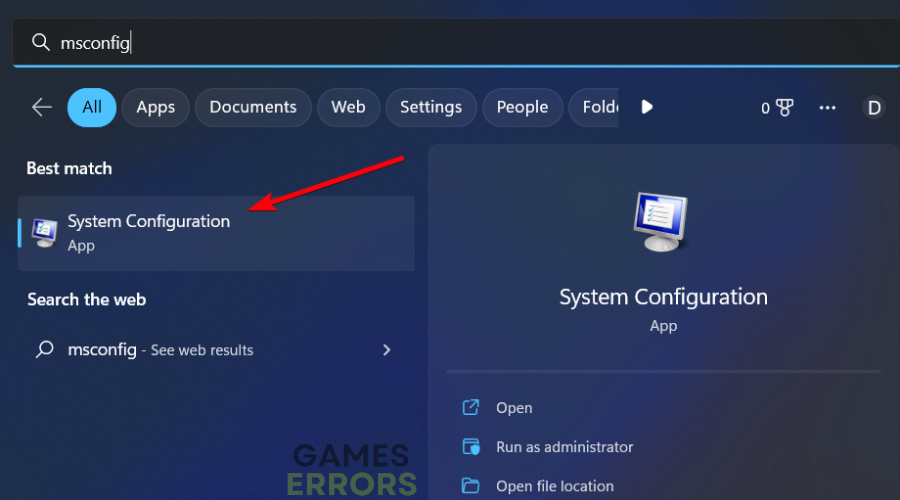
Task: Expand web results with the chevron arrow
Action: (x=386, y=350)
